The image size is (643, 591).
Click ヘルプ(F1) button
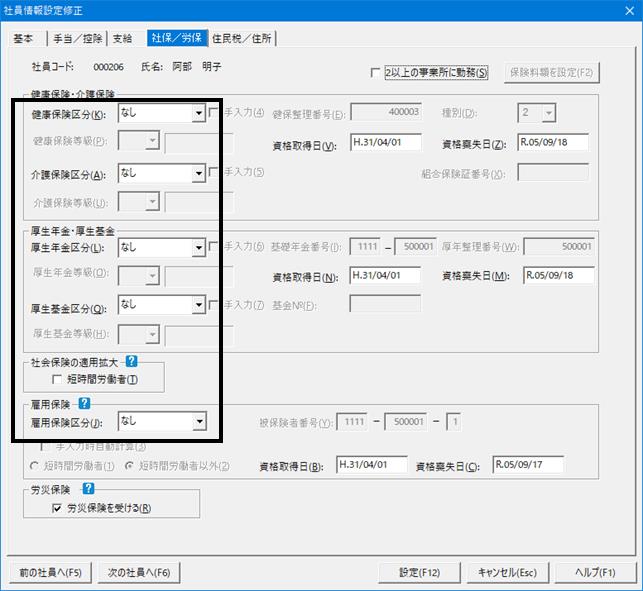point(595,573)
